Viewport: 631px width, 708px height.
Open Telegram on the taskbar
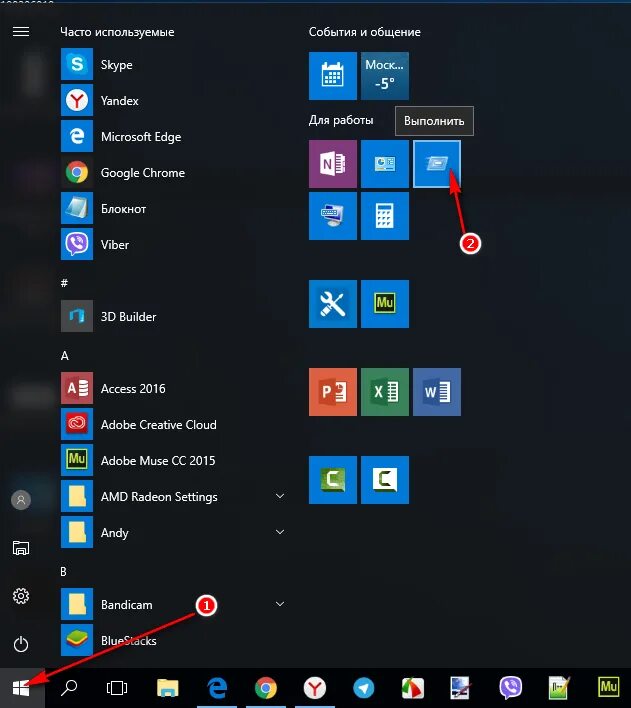(x=364, y=688)
